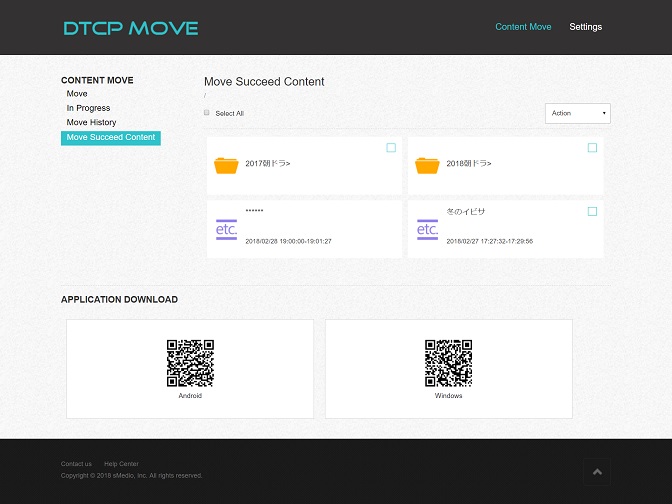672x504 pixels.
Task: Check the 2017朝ドラ folder checkbox
Action: (391, 148)
